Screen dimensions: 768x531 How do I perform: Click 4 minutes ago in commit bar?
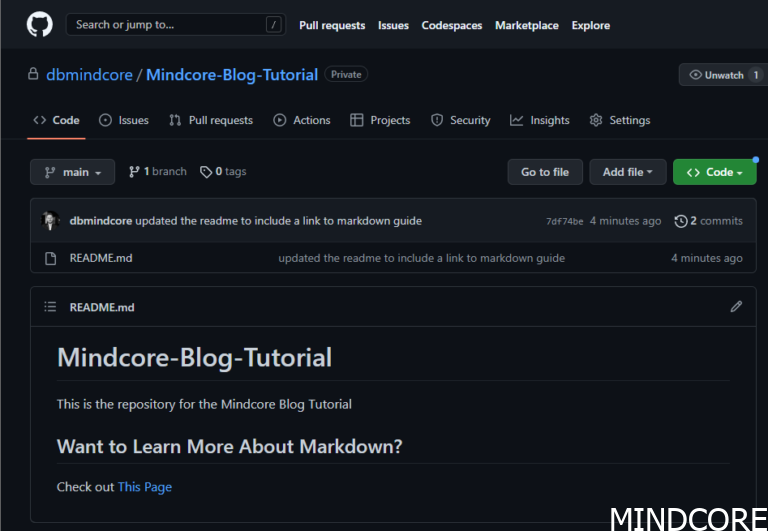pos(625,221)
